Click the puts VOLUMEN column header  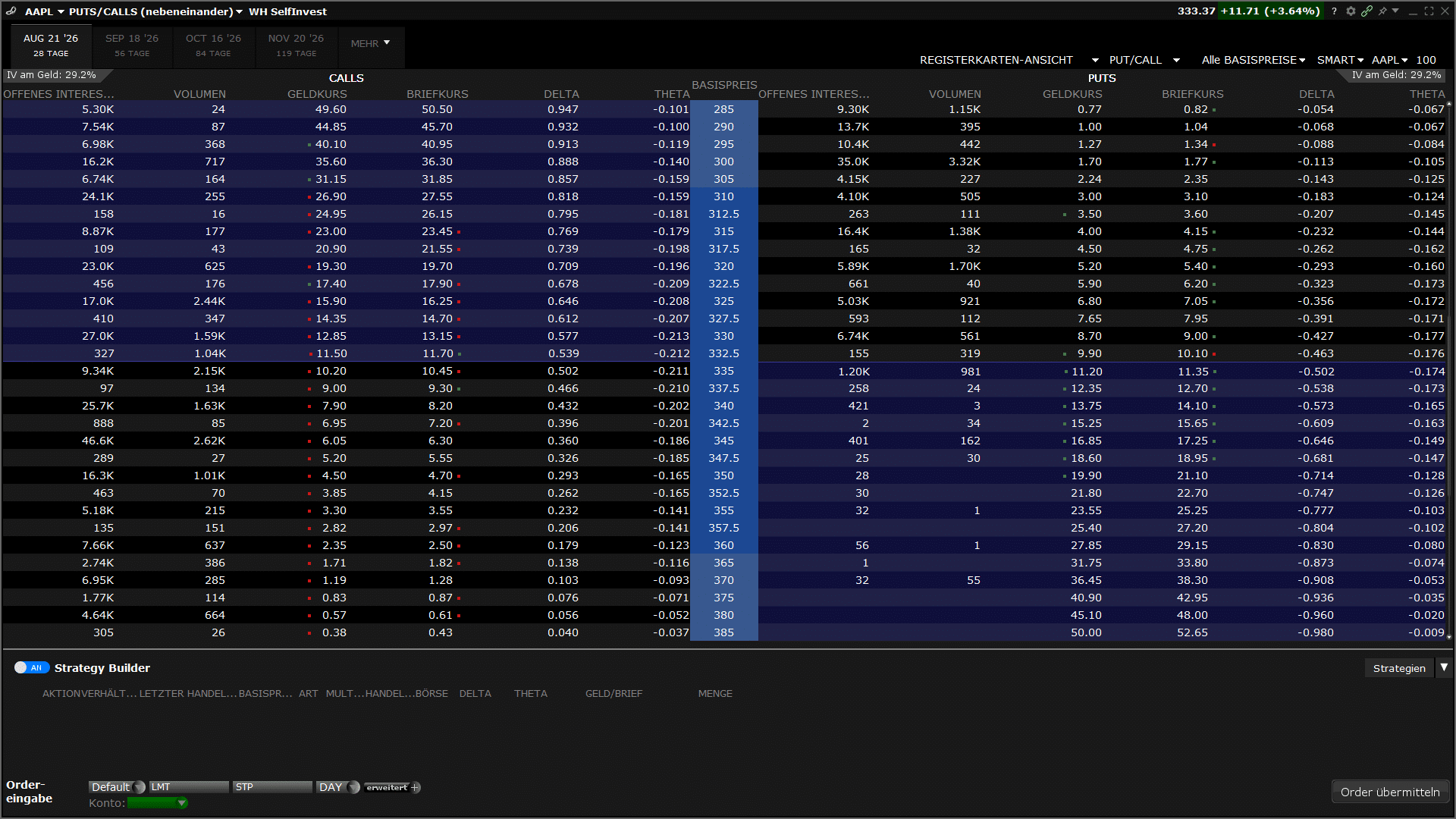coord(955,94)
